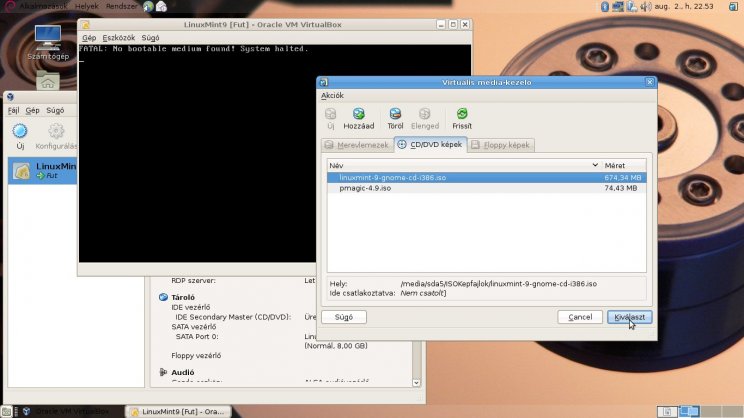Click the Bluetooth tray icon
This screenshot has height=418, width=744.
point(604,7)
